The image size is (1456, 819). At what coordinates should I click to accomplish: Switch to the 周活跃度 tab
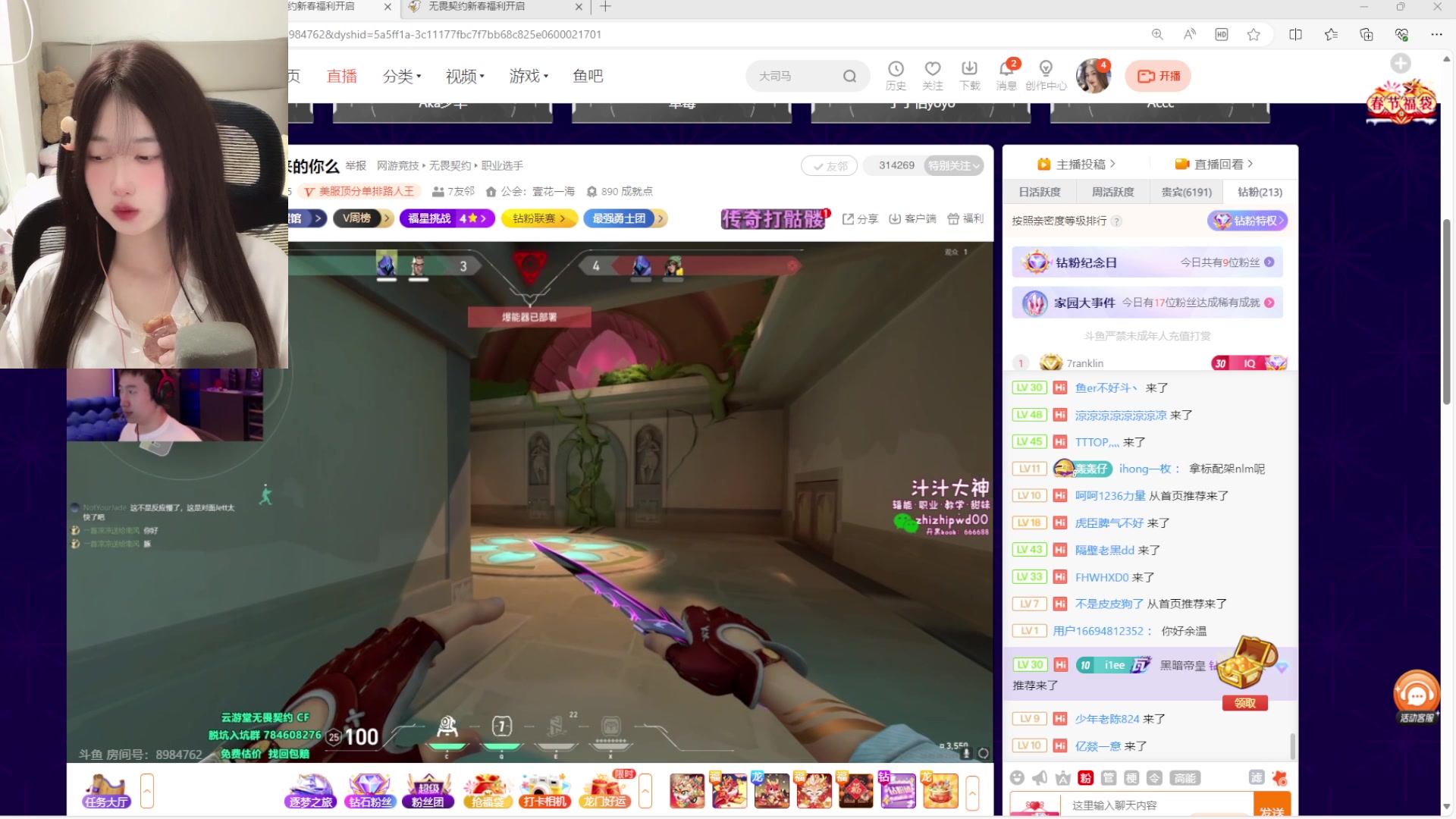[1112, 192]
